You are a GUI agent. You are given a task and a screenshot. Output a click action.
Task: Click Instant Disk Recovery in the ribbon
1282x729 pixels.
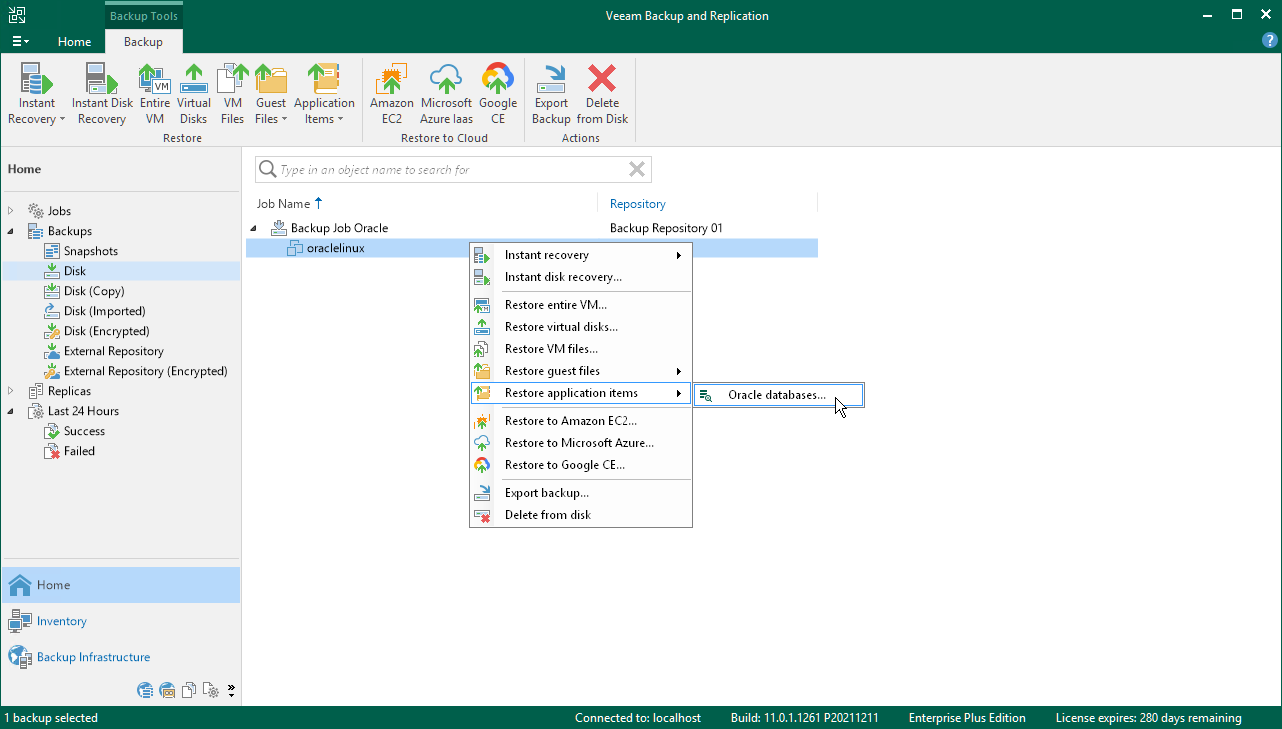click(102, 94)
